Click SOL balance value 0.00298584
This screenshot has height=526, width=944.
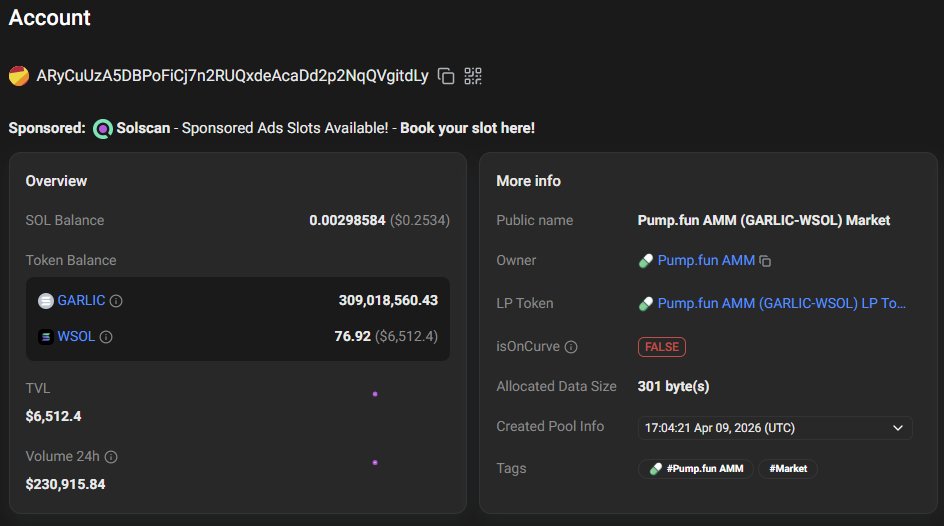coord(347,220)
